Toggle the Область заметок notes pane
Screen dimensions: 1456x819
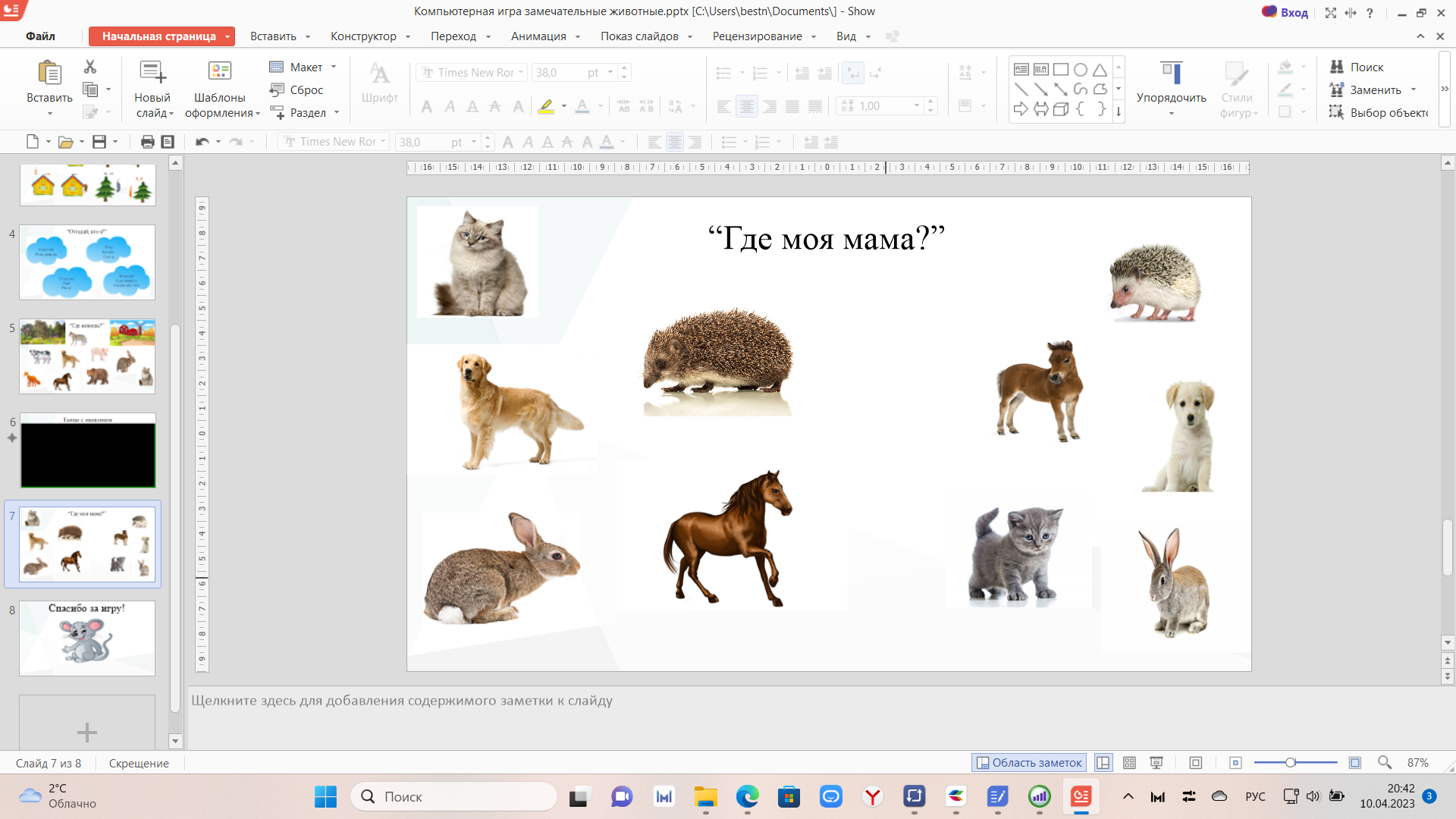pyautogui.click(x=1029, y=763)
